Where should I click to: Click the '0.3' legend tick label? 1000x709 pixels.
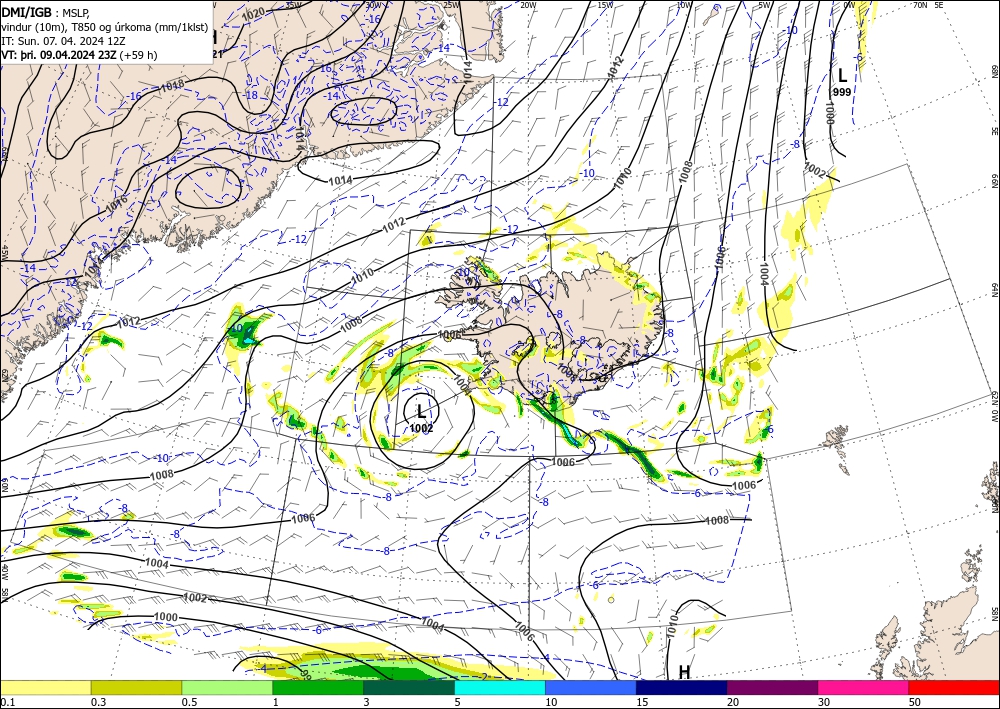pyautogui.click(x=98, y=702)
